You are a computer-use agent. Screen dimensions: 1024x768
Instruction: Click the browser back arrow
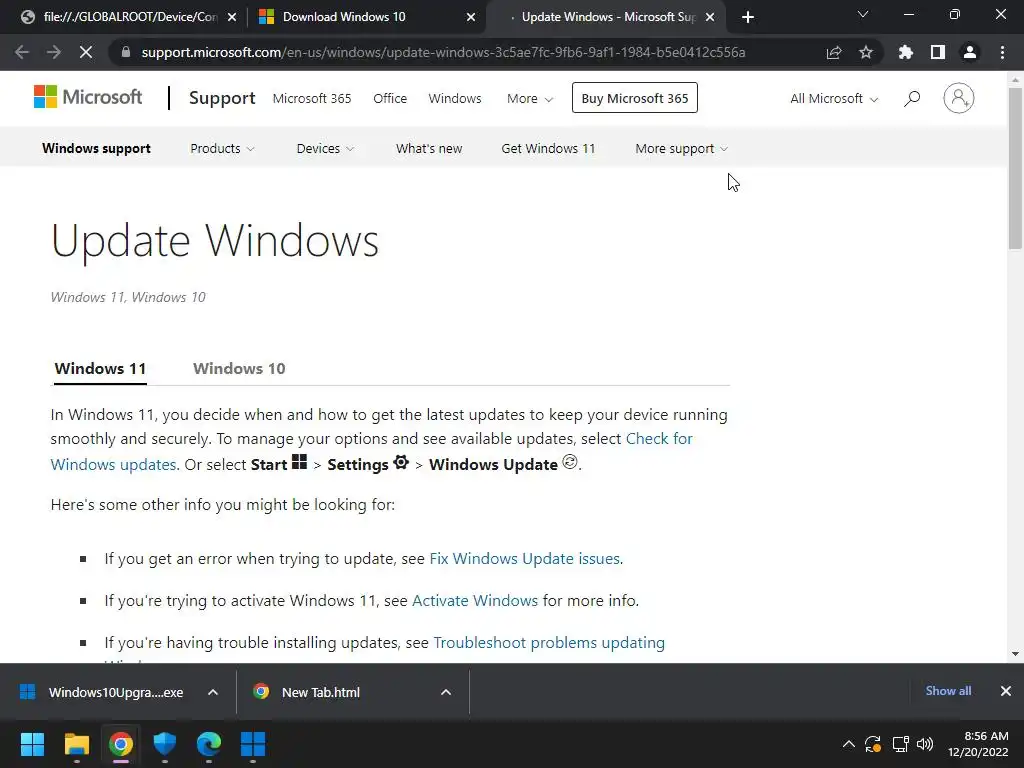pos(22,52)
